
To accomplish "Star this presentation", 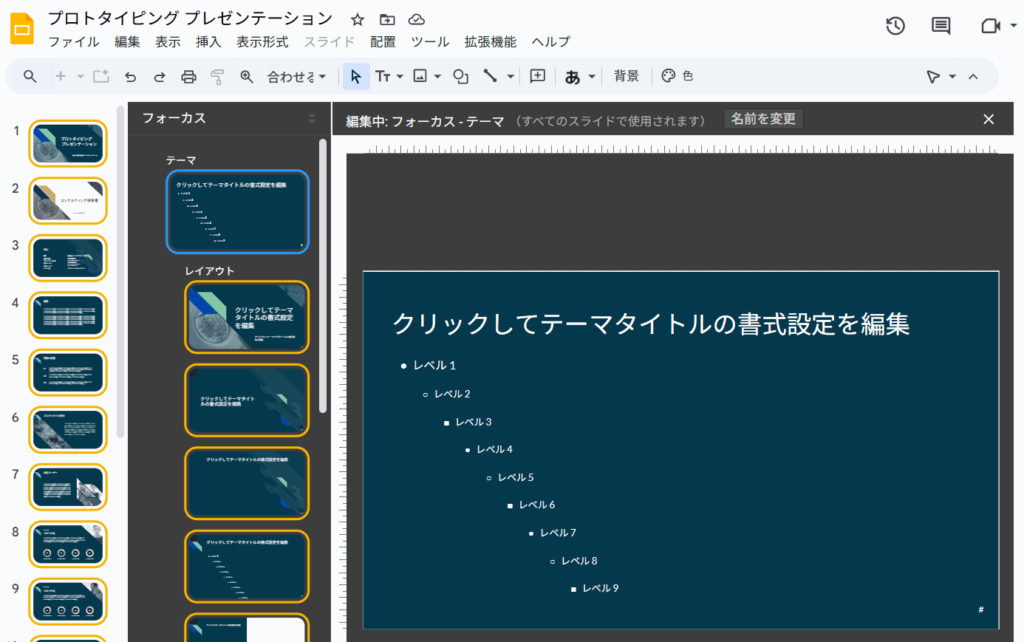I will tap(358, 19).
